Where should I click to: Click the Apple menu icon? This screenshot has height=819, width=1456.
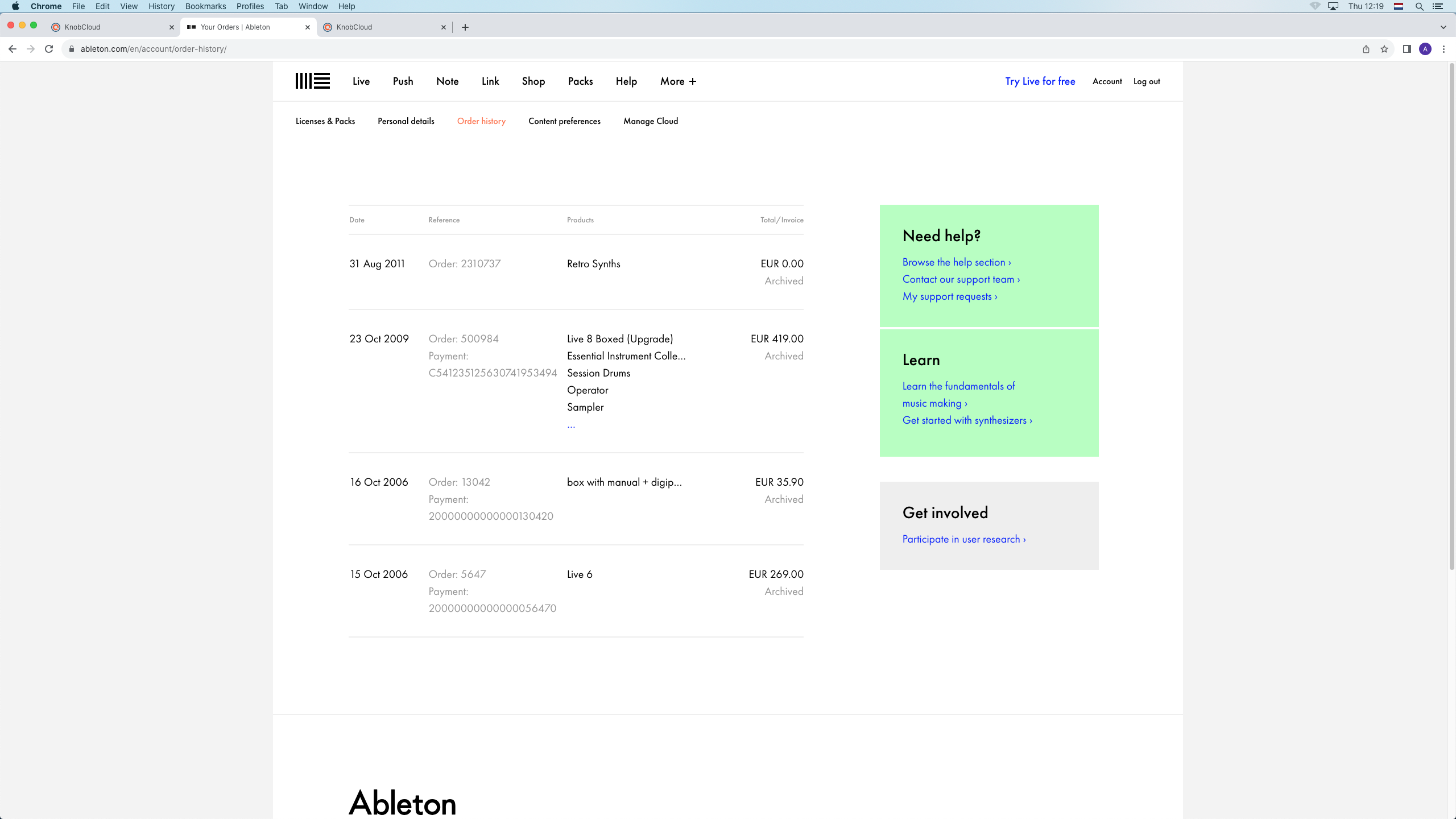tap(15, 6)
